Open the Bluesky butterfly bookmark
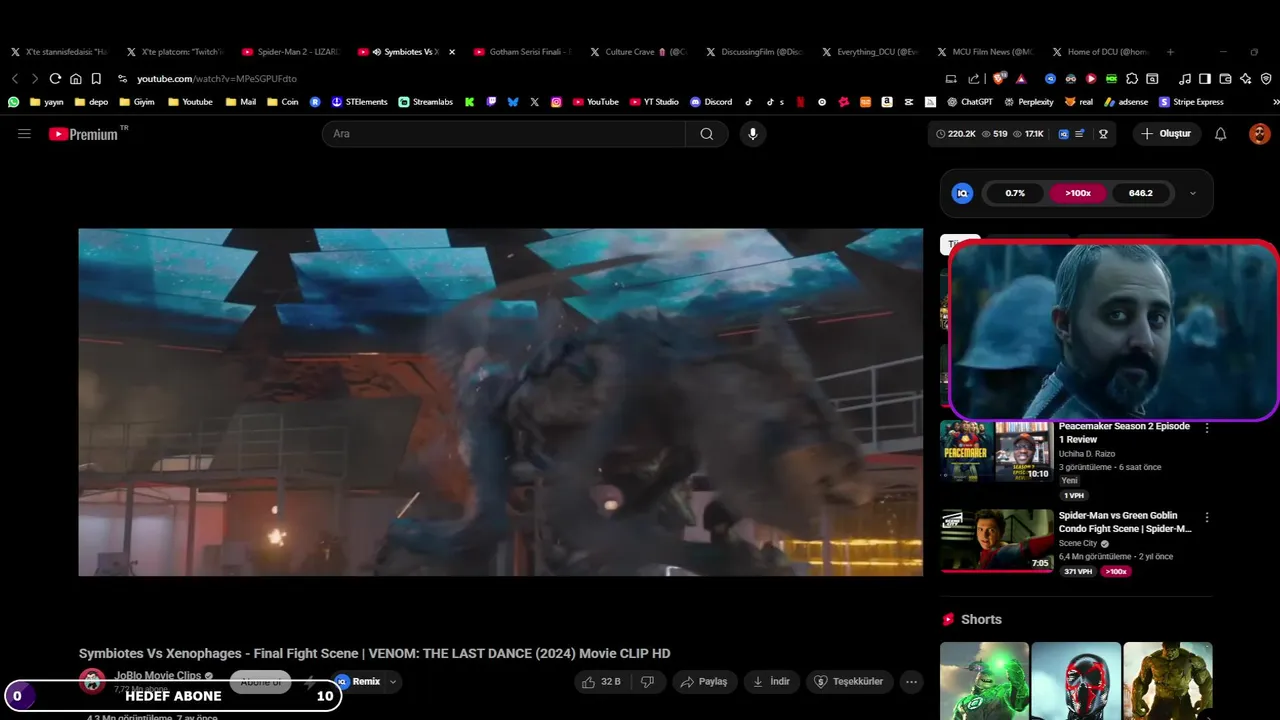This screenshot has width=1280, height=720. (513, 101)
